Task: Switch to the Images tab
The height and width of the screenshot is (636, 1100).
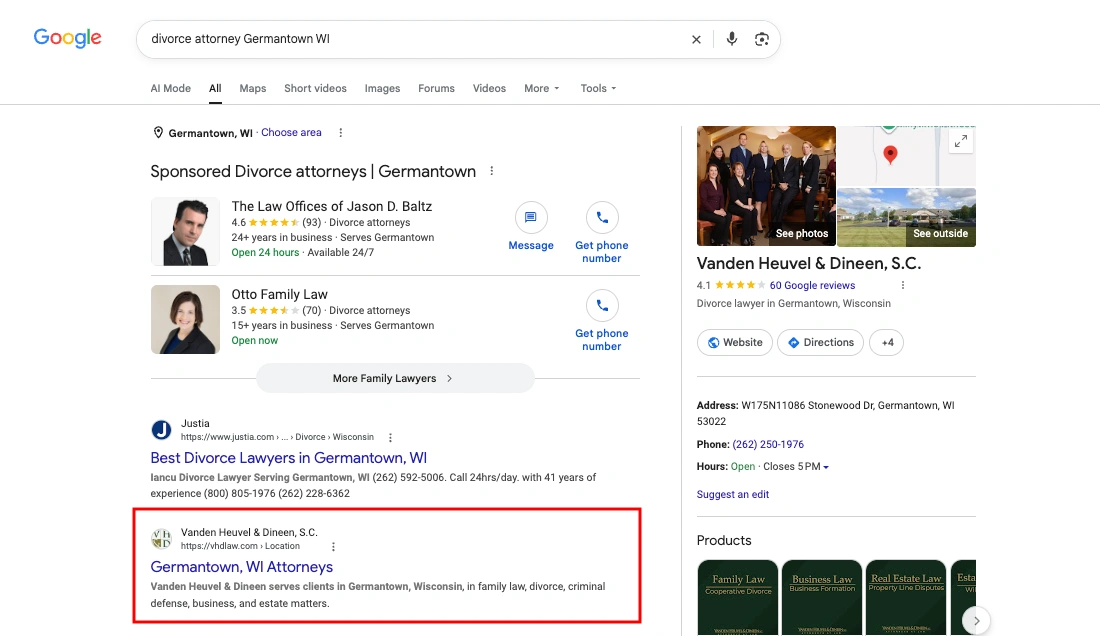Action: click(382, 88)
